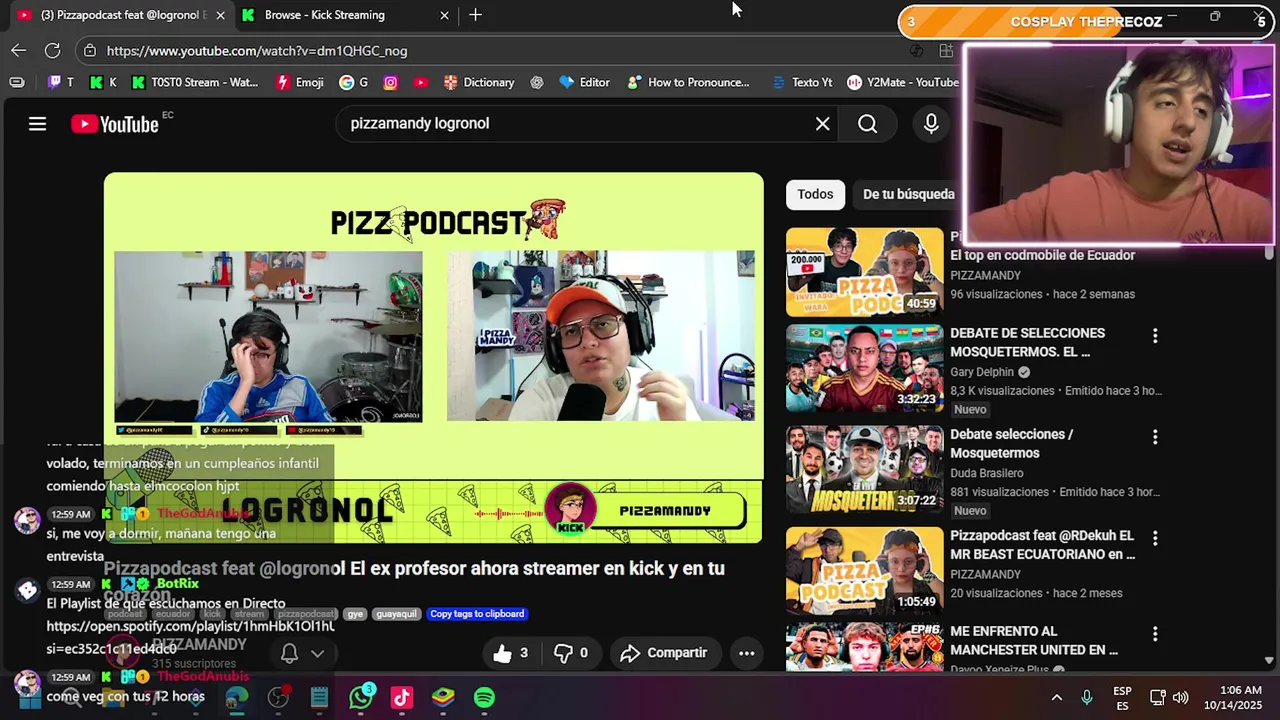
Task: Show hidden system tray icons
Action: point(1056,697)
